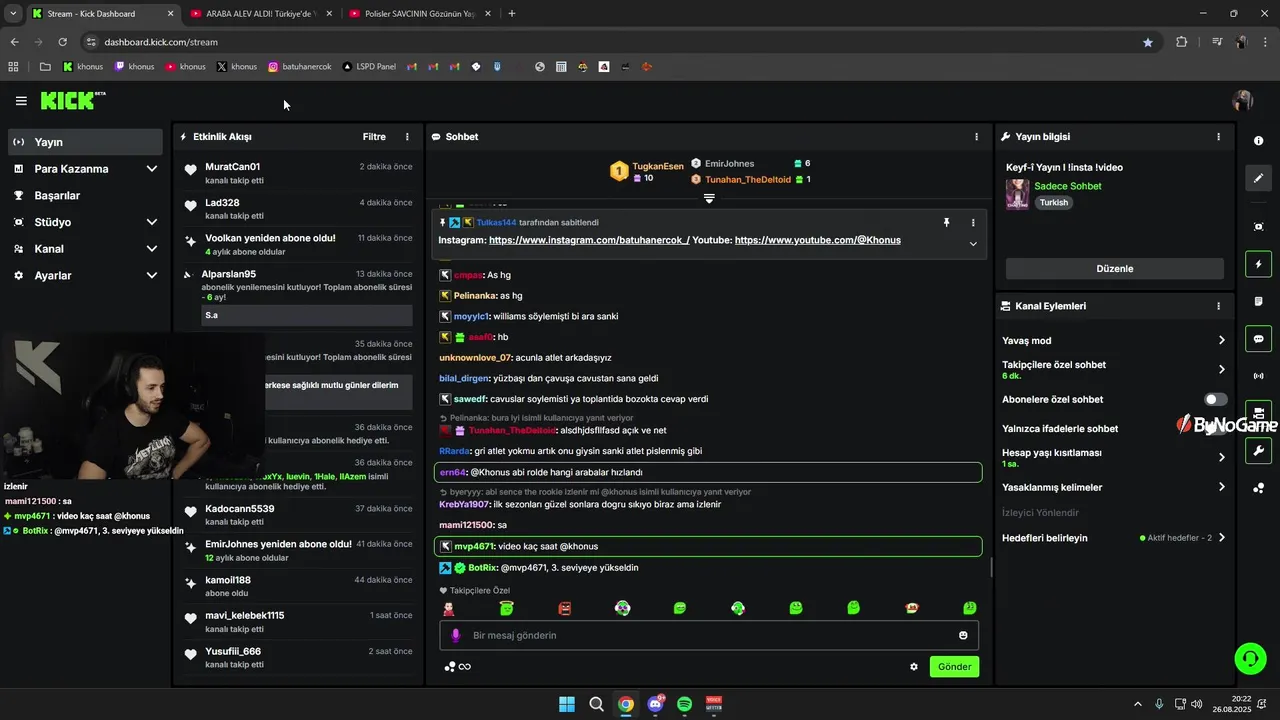Toggle the lightning activity feed icon in right rail

point(1258,264)
